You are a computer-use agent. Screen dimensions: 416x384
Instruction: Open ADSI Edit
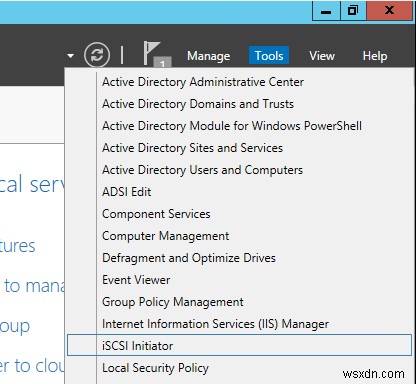pos(239,192)
